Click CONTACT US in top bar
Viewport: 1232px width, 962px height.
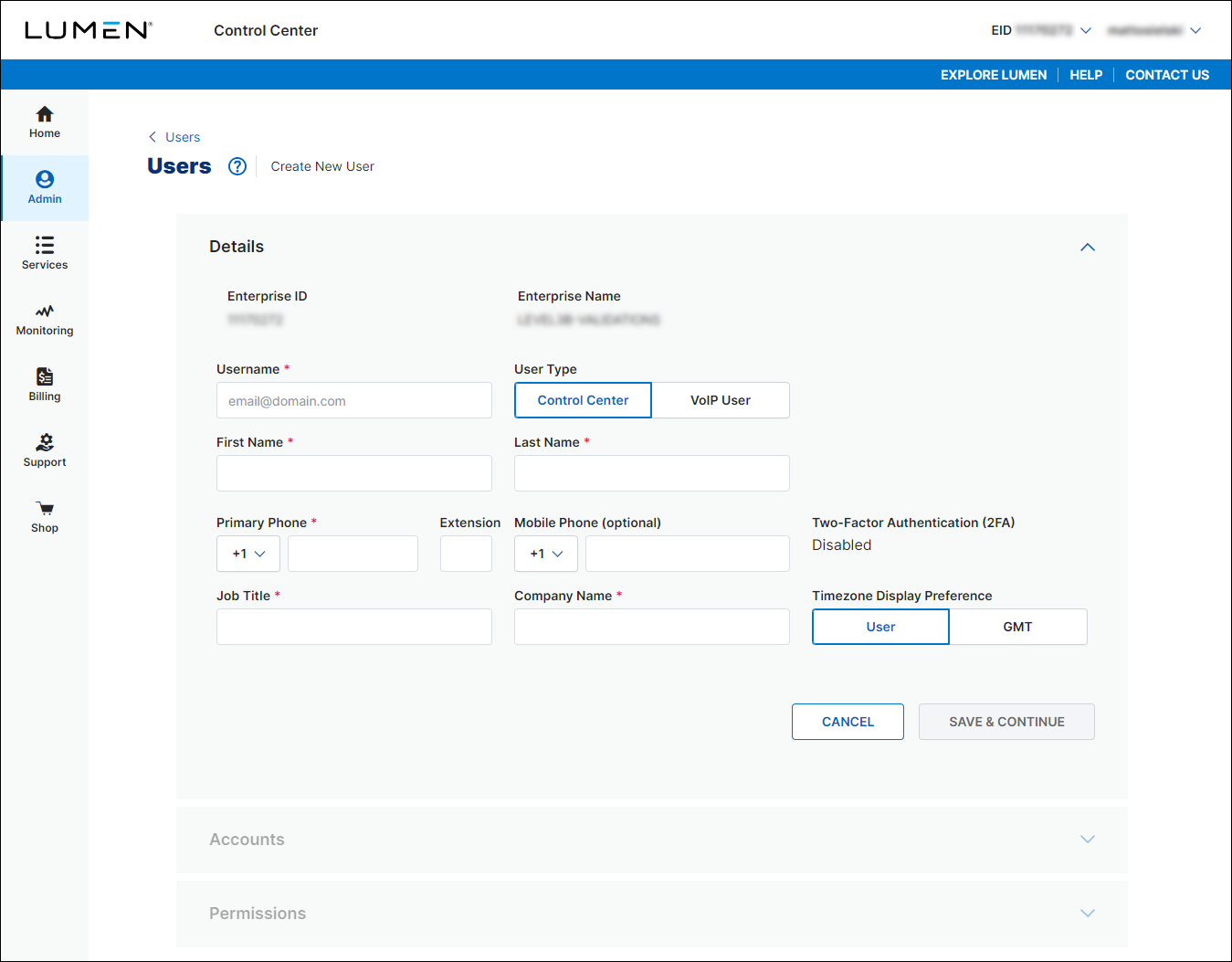[x=1167, y=75]
